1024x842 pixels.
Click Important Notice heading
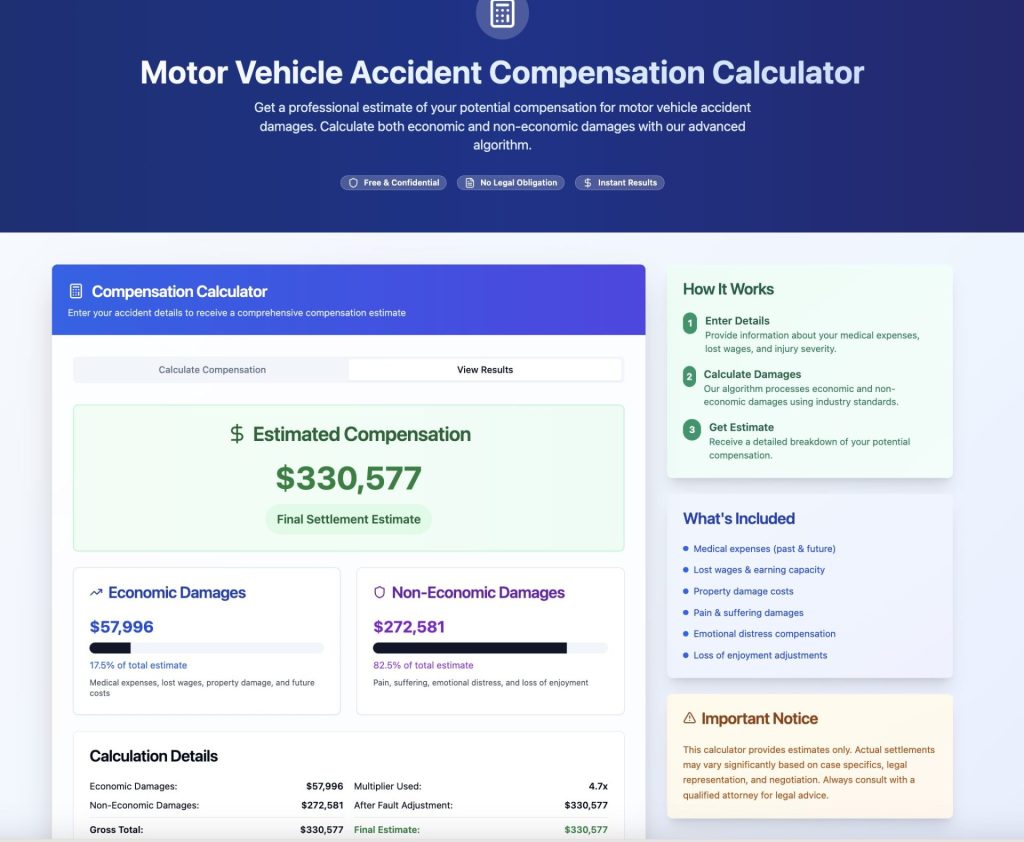pos(759,719)
